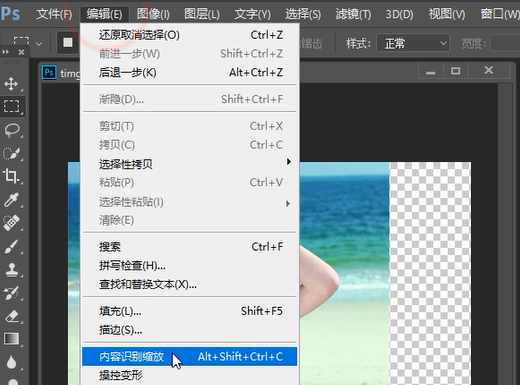This screenshot has width=520, height=385.
Task: Select the Eraser tool
Action: (11, 316)
